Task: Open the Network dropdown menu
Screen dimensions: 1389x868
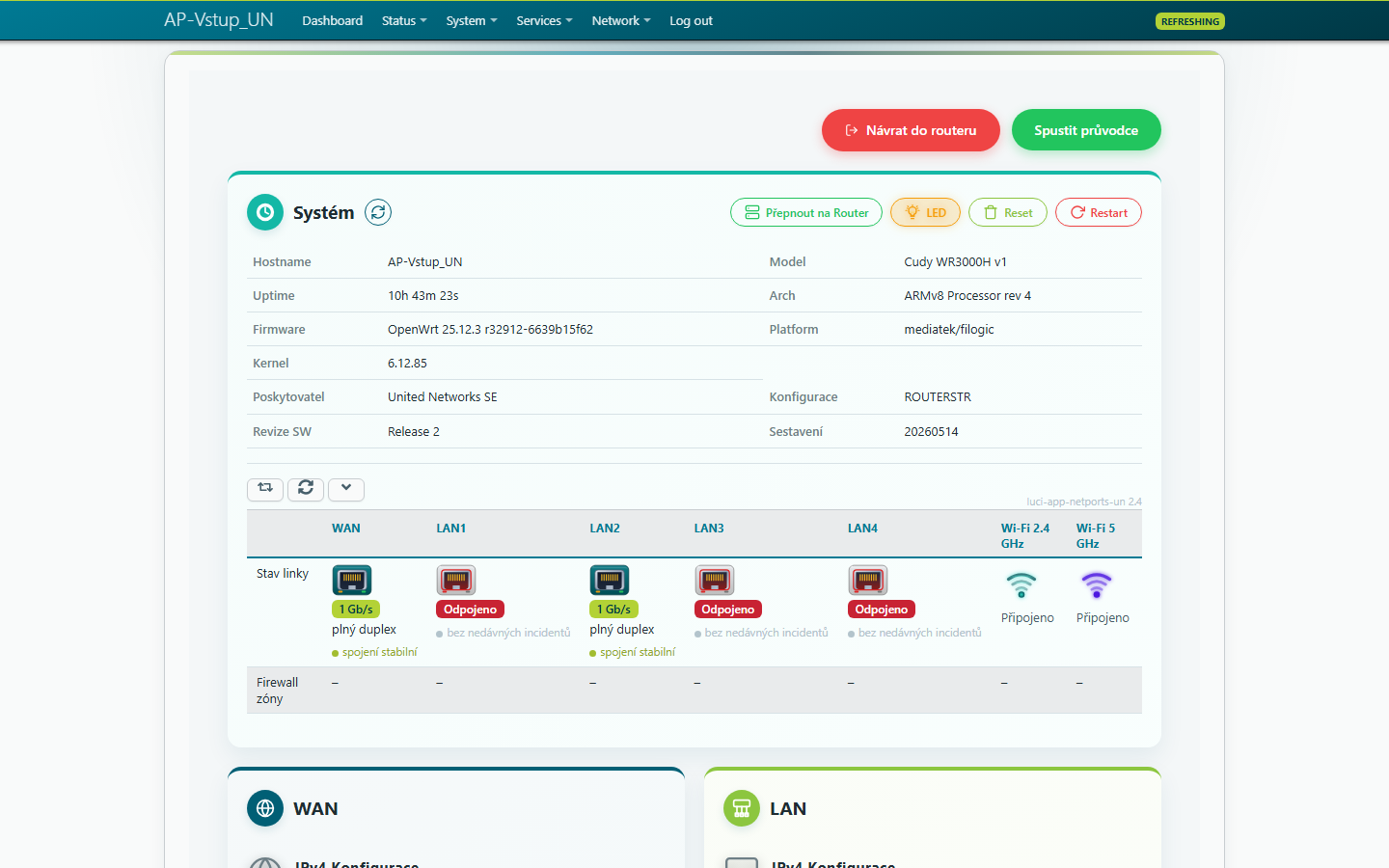Action: tap(621, 20)
